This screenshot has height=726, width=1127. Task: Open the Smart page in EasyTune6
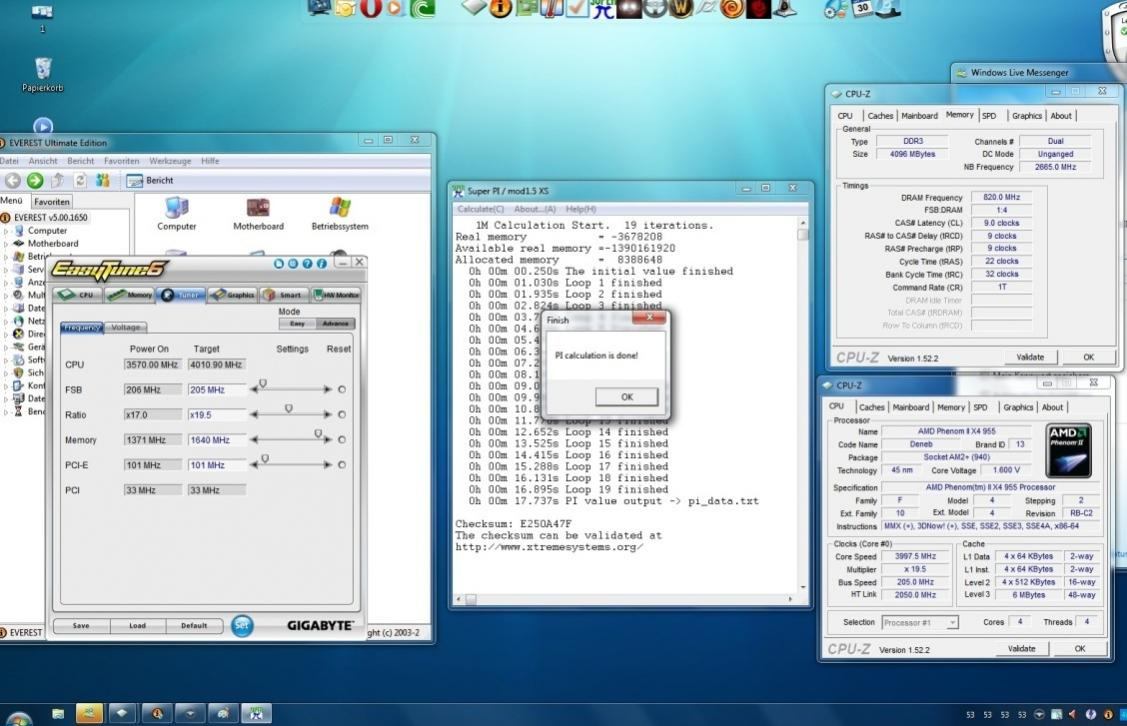tap(283, 295)
